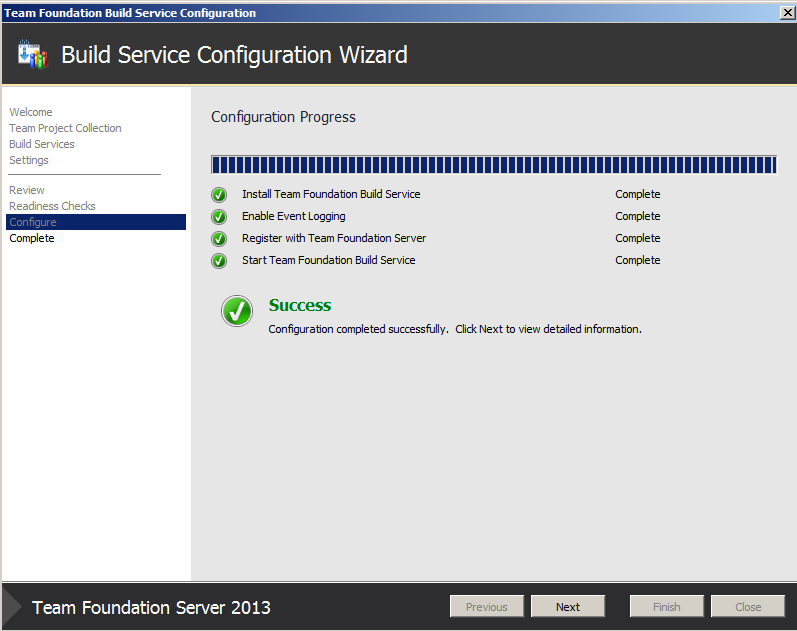The width and height of the screenshot is (797, 631).
Task: Click the configuration progress bar
Action: 494,165
